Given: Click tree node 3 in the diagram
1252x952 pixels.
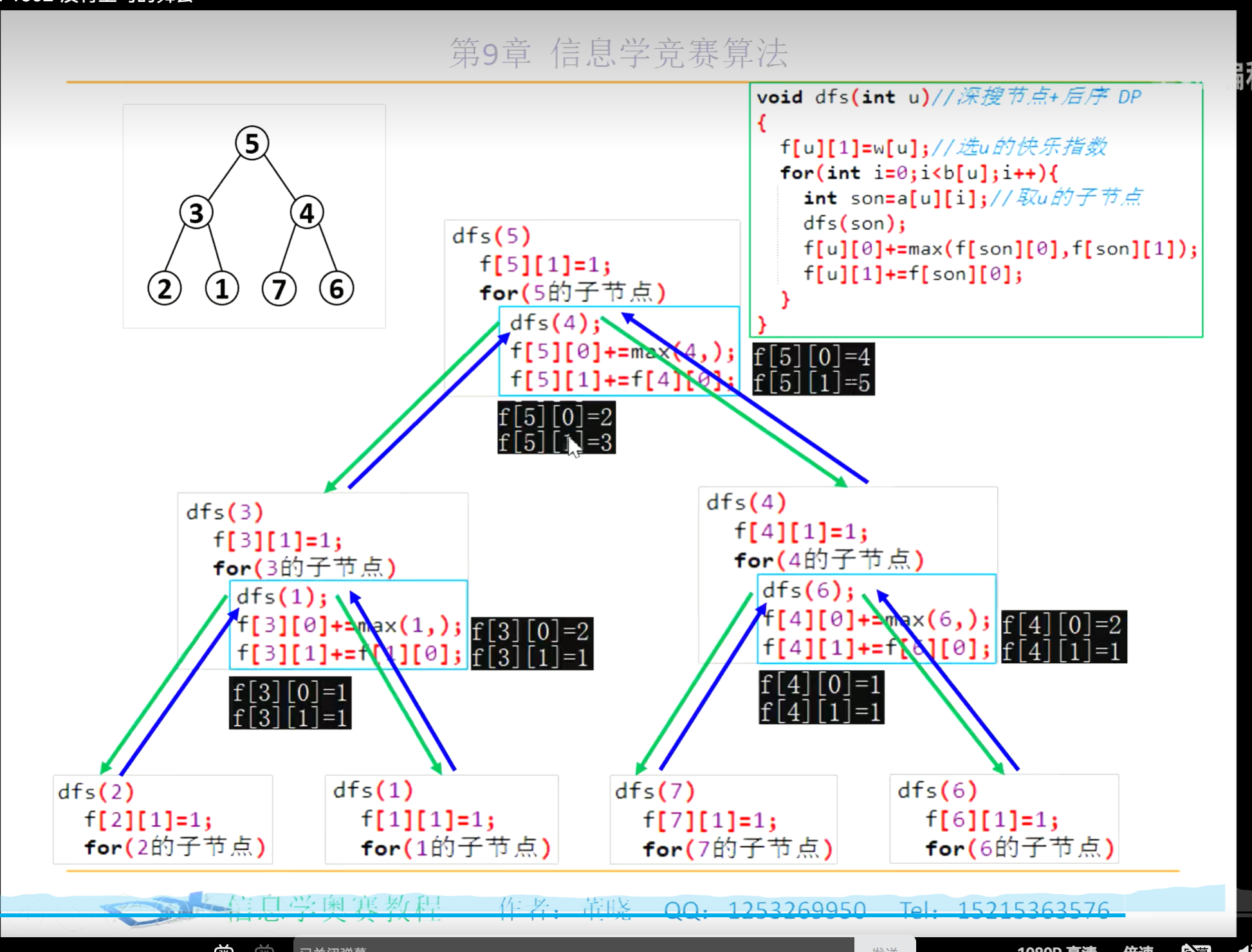Looking at the screenshot, I should tap(196, 213).
